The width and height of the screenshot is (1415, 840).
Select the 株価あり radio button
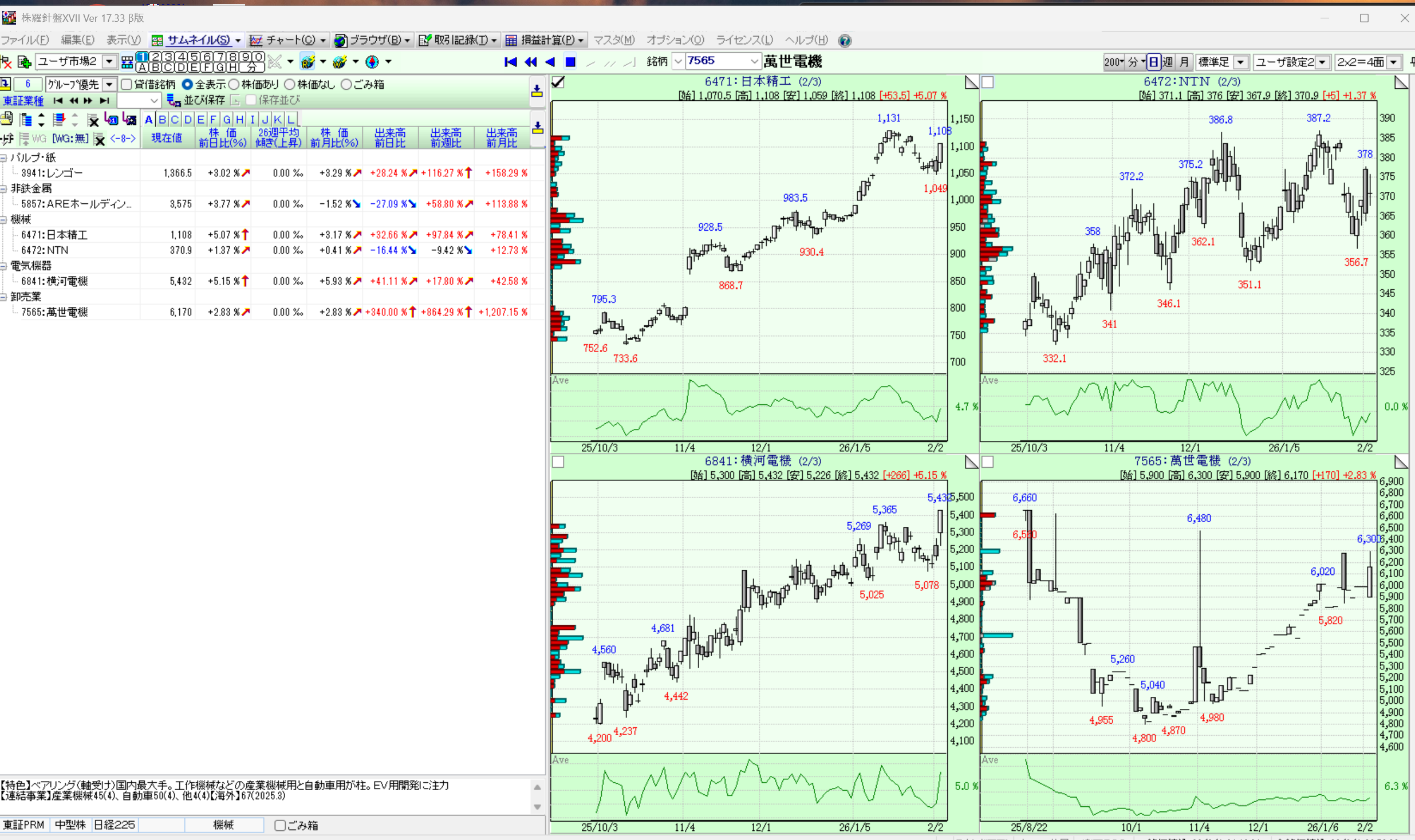pos(234,85)
